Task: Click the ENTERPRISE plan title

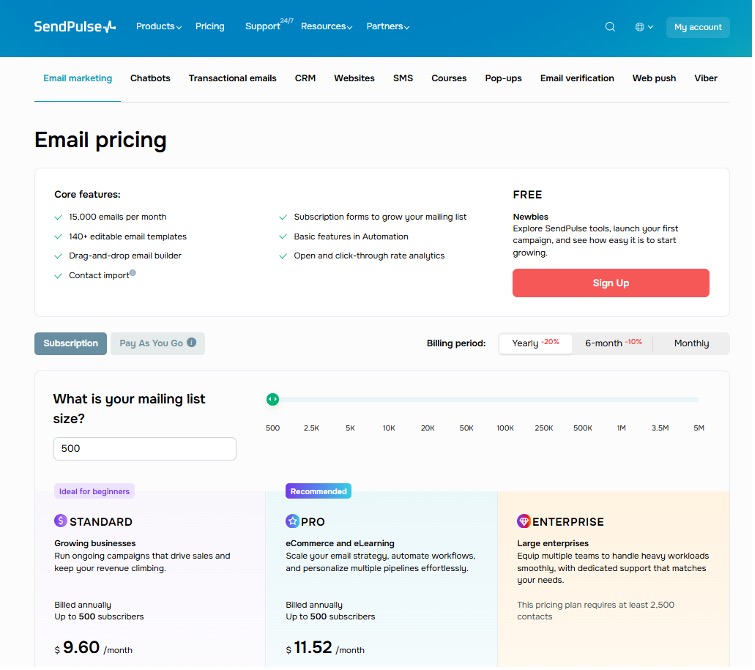Action: pos(570,523)
